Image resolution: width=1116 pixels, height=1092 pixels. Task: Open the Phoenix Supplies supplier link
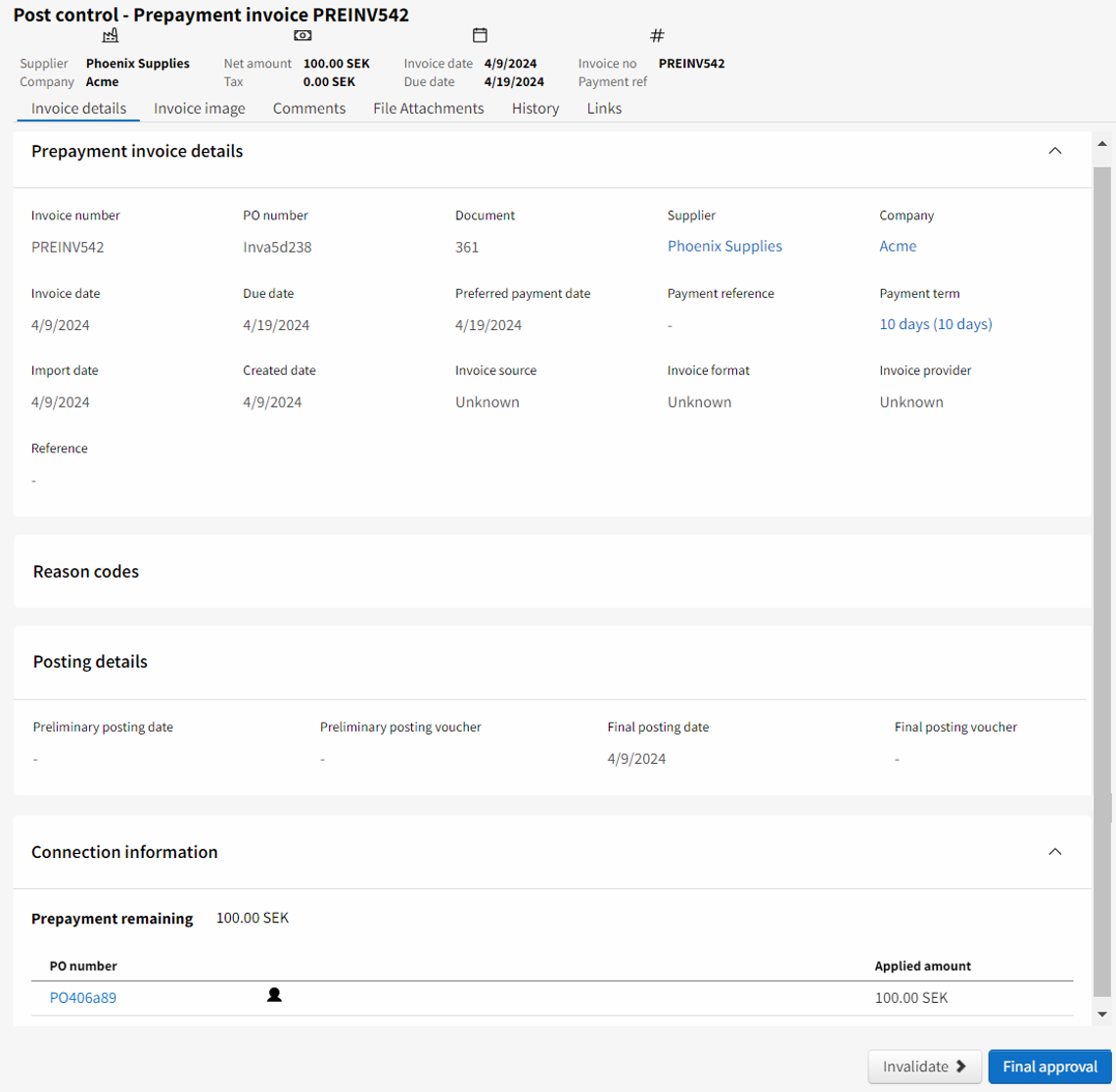(724, 247)
